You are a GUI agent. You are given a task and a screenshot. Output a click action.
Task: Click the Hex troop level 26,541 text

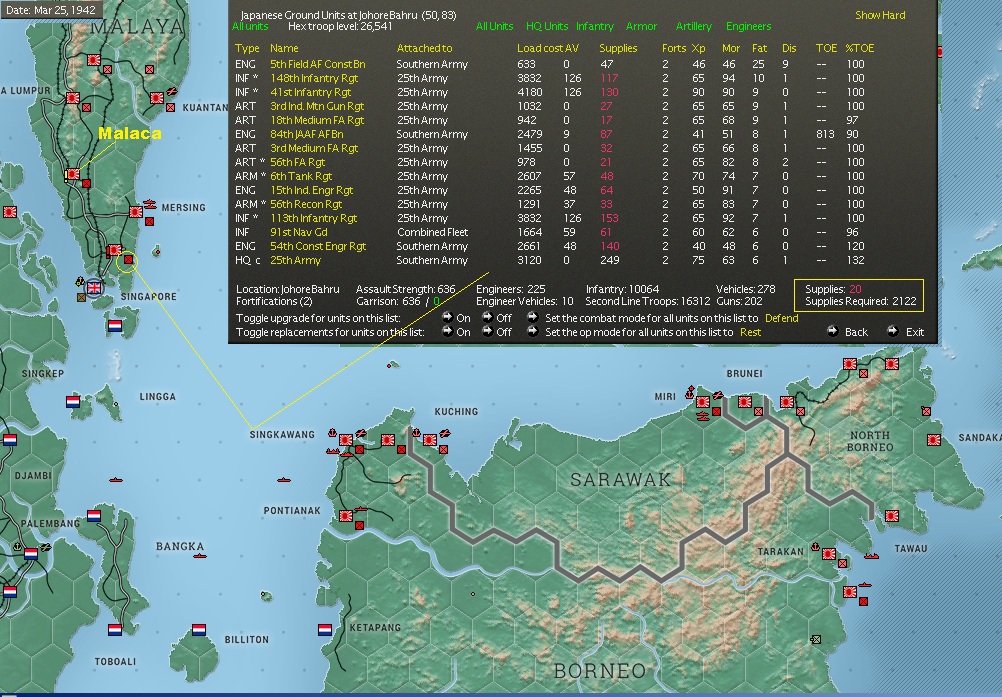click(x=340, y=26)
